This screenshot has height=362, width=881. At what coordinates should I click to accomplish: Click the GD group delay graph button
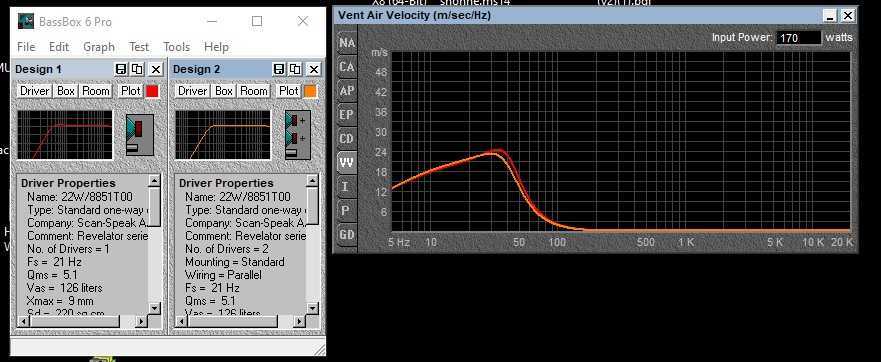pyautogui.click(x=347, y=234)
